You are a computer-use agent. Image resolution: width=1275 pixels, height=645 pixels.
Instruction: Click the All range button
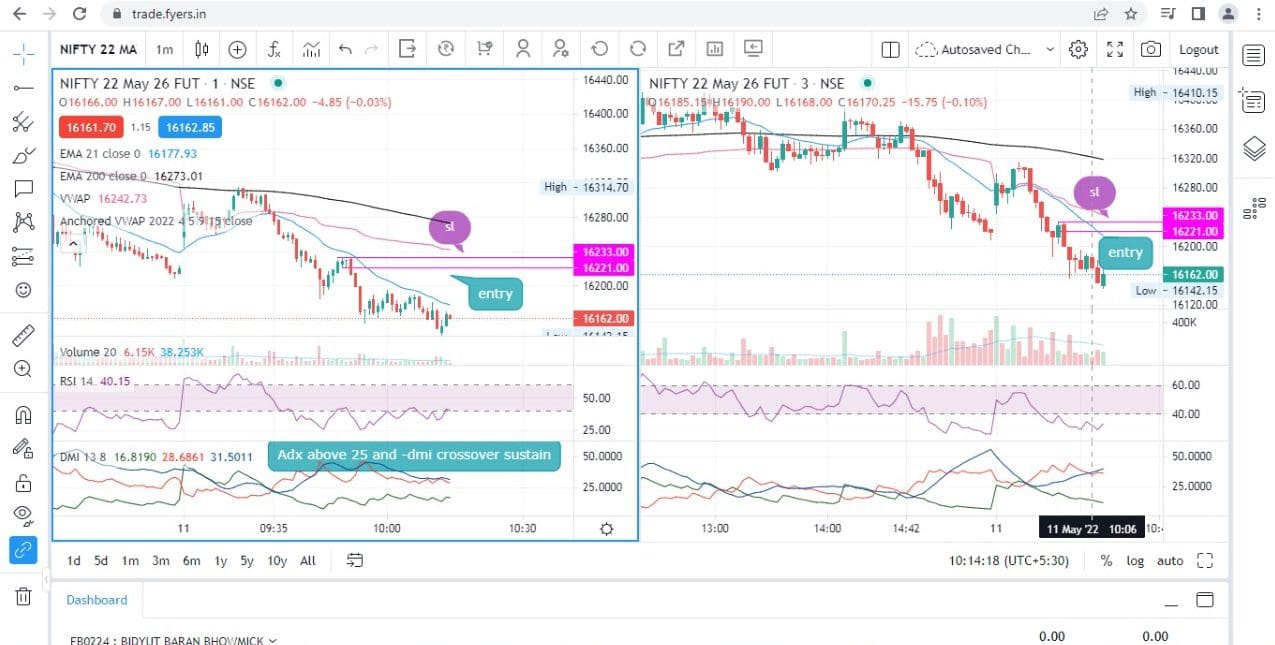307,561
